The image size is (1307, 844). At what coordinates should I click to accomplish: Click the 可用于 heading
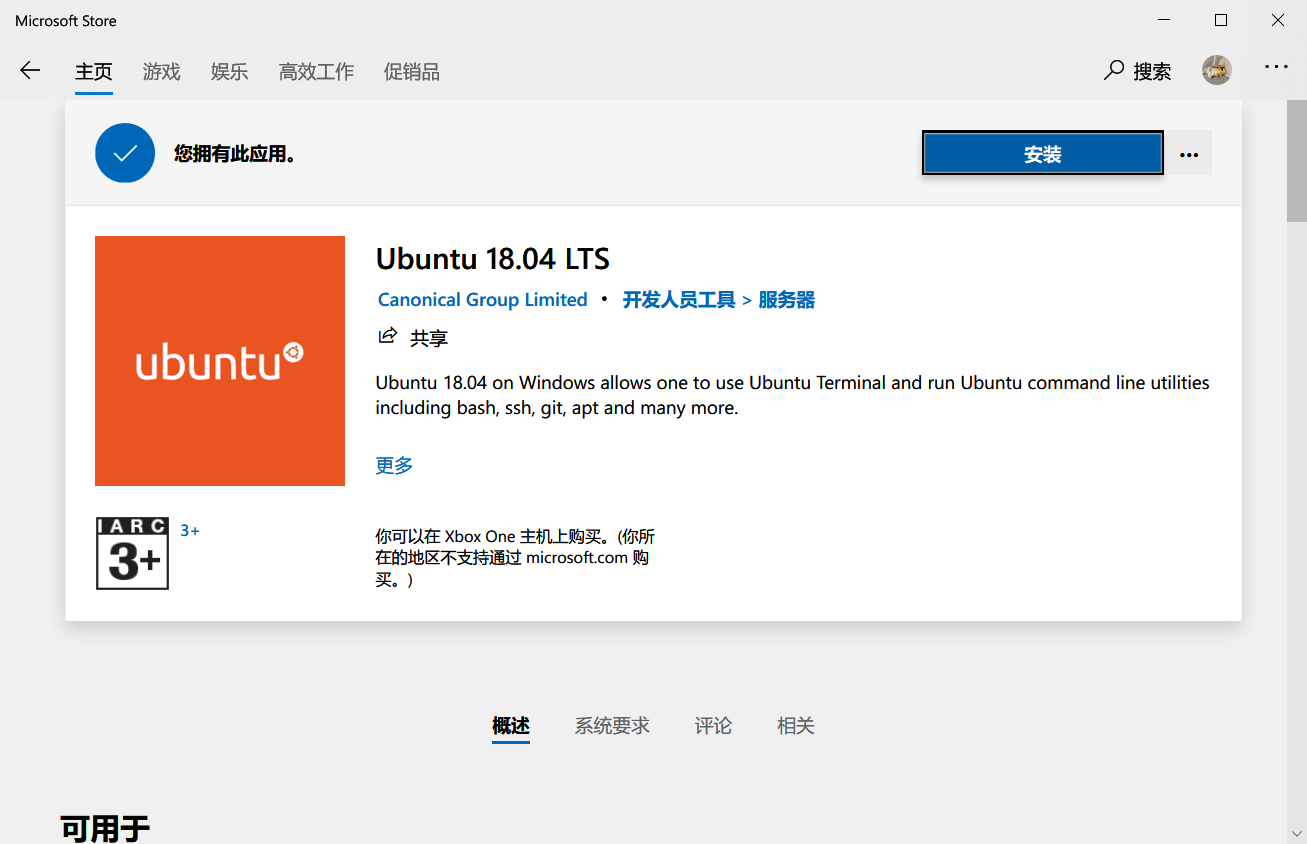[105, 829]
